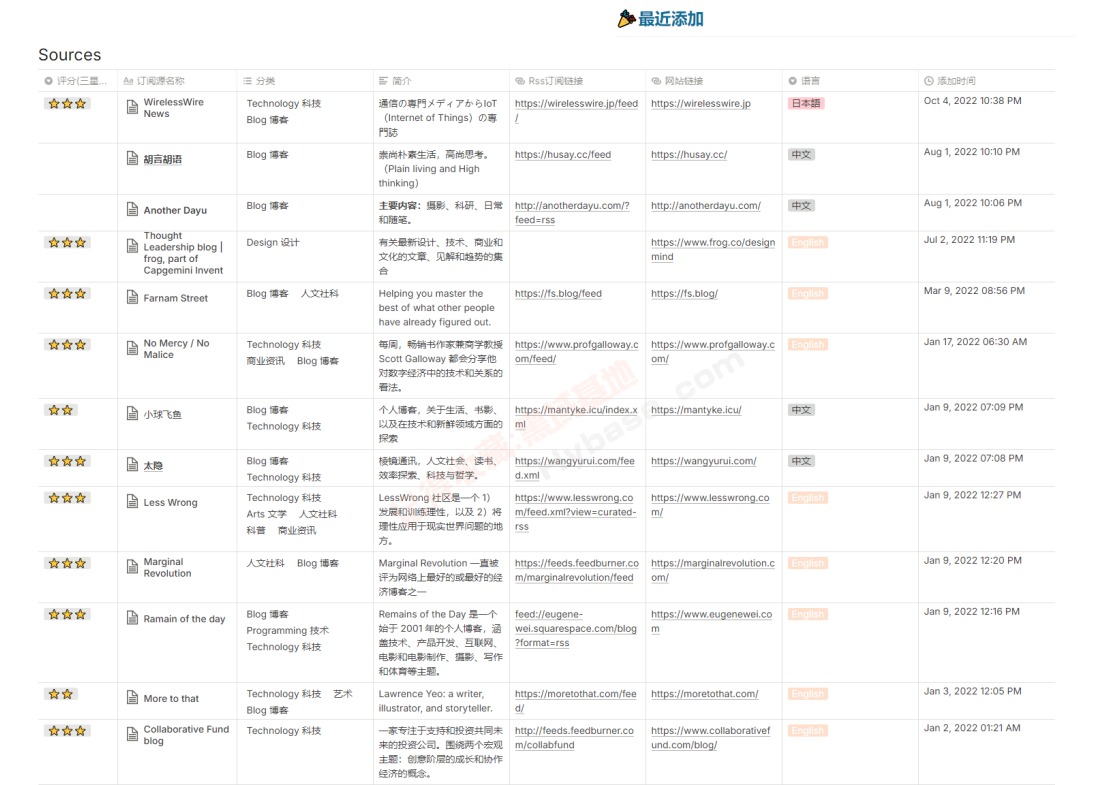
Task: Click the three-star rating for Collaborative Fund blog
Action: pos(67,731)
